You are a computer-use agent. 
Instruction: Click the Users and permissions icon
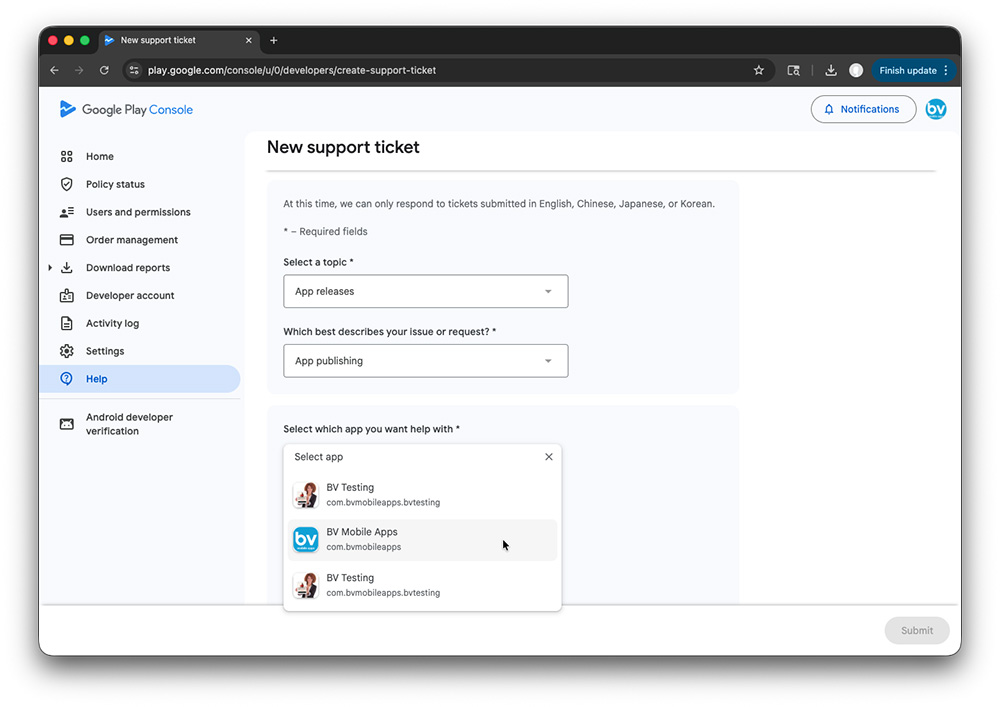pyautogui.click(x=66, y=212)
